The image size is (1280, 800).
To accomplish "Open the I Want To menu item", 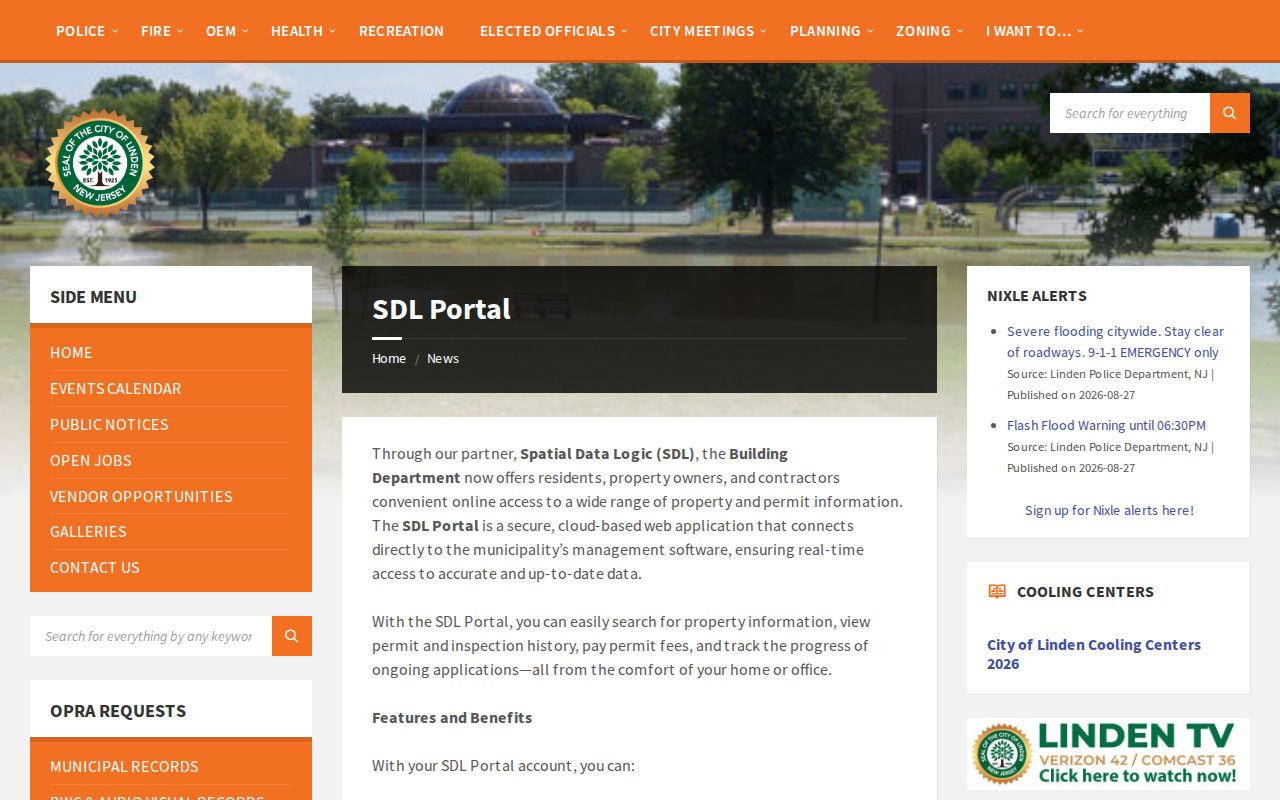I will click(1028, 31).
